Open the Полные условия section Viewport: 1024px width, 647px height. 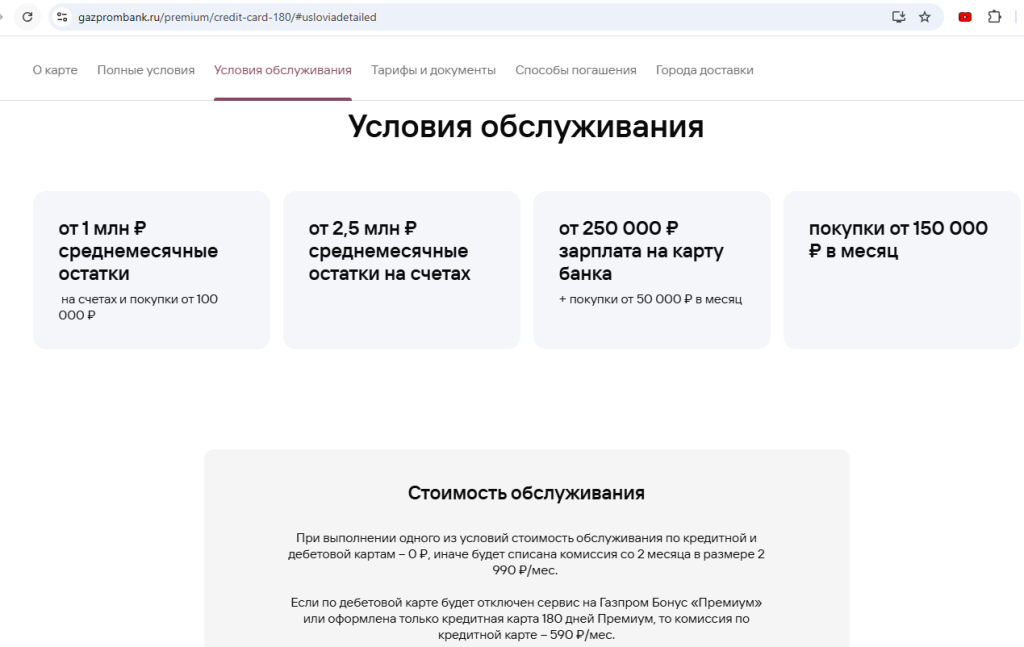145,70
